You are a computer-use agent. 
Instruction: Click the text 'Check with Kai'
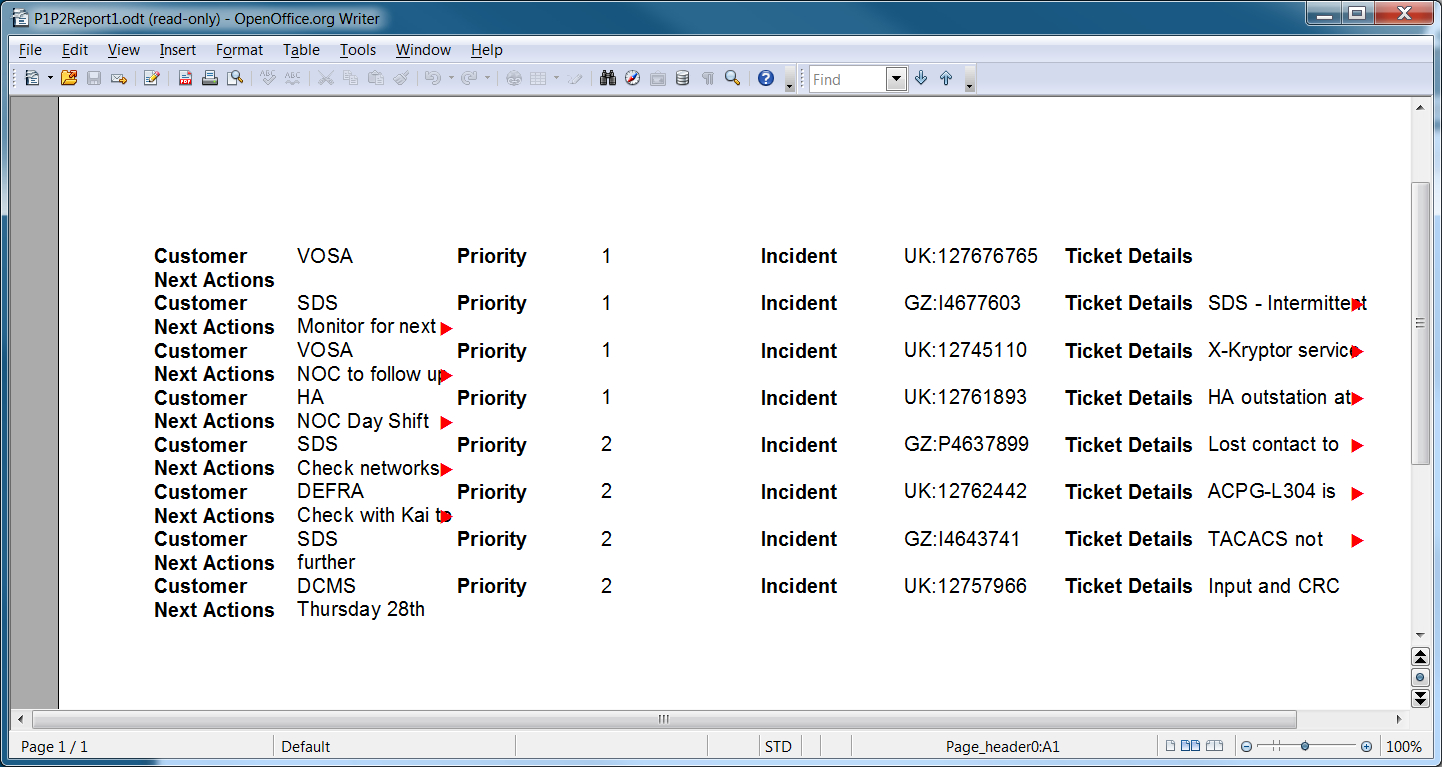pos(362,515)
